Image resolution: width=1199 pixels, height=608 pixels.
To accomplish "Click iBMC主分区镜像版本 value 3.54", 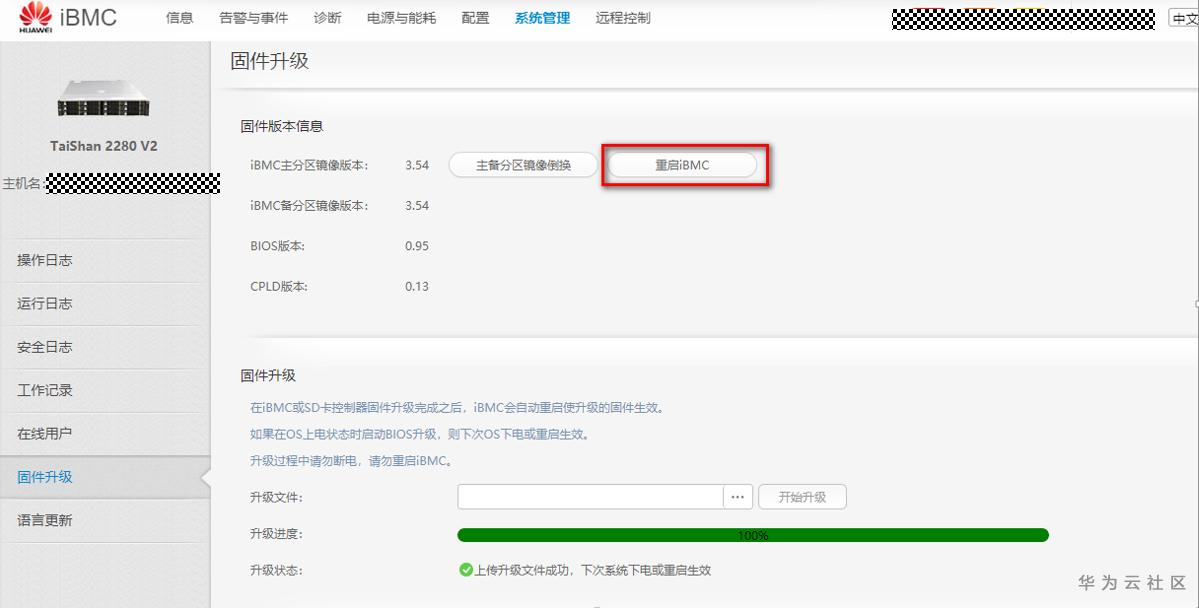I will pos(417,165).
